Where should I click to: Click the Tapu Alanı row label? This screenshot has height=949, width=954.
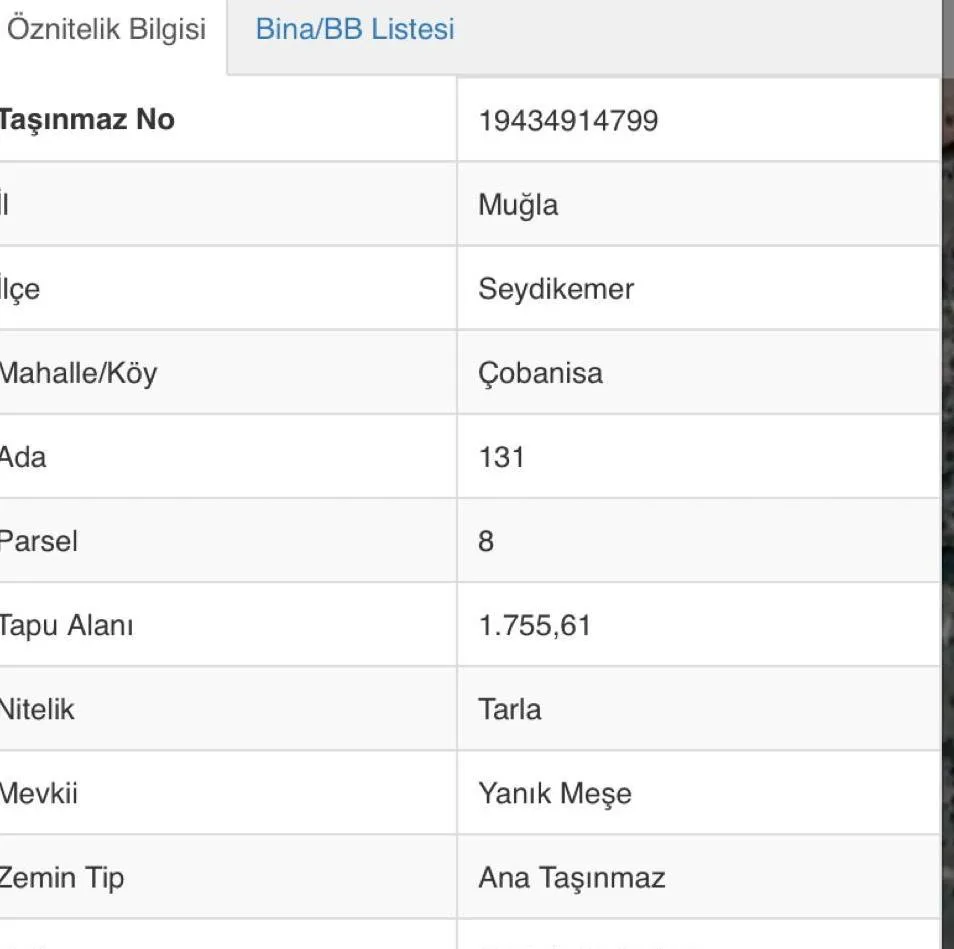(x=66, y=626)
